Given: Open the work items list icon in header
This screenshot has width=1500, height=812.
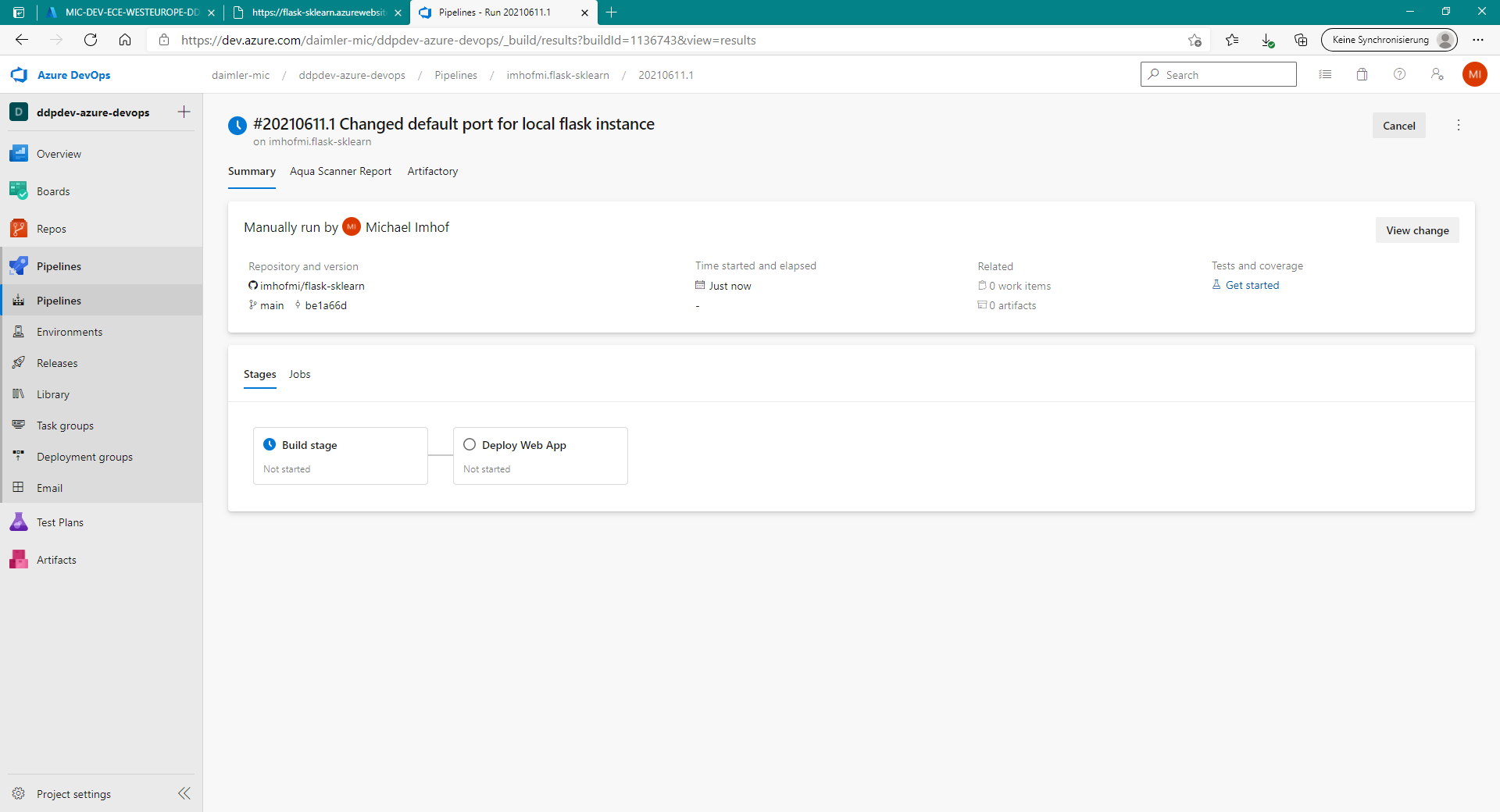Looking at the screenshot, I should pyautogui.click(x=1325, y=74).
